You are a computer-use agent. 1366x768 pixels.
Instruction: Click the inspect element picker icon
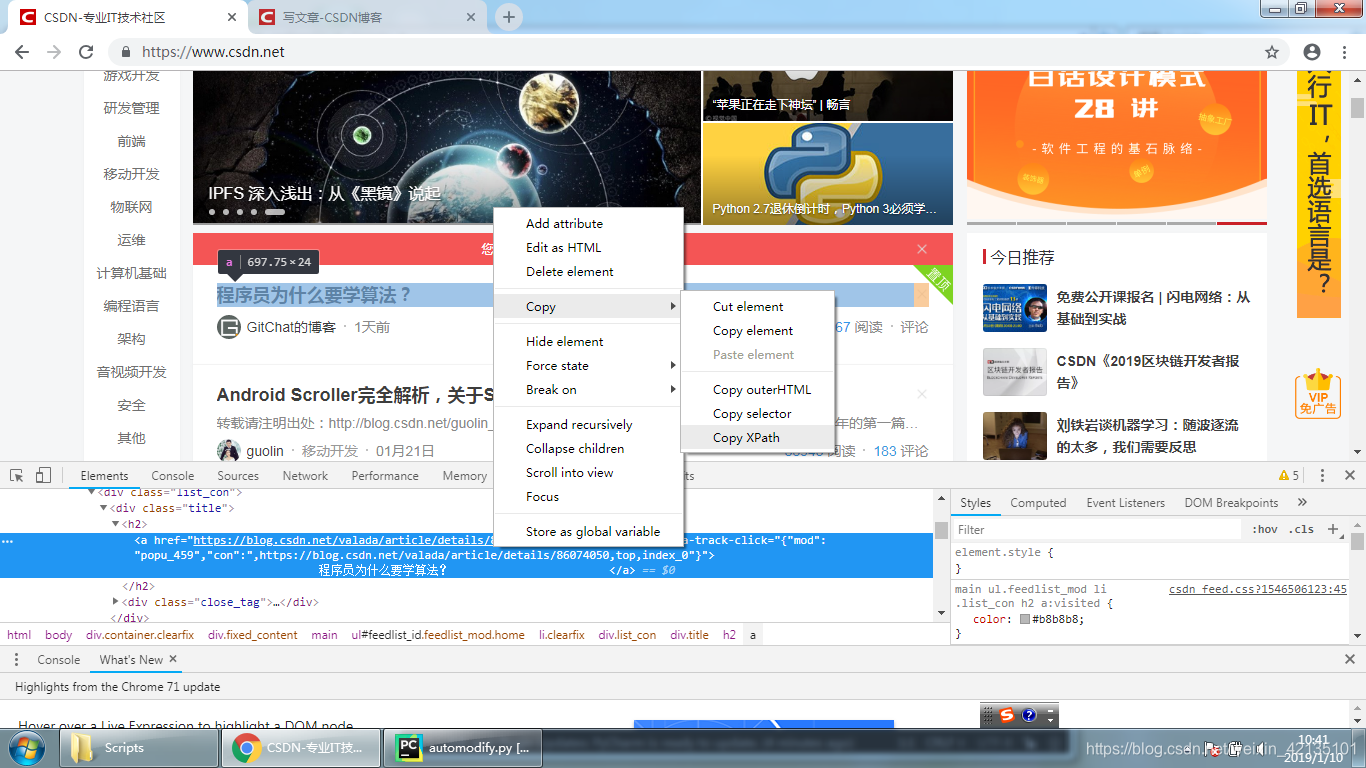pyautogui.click(x=17, y=475)
